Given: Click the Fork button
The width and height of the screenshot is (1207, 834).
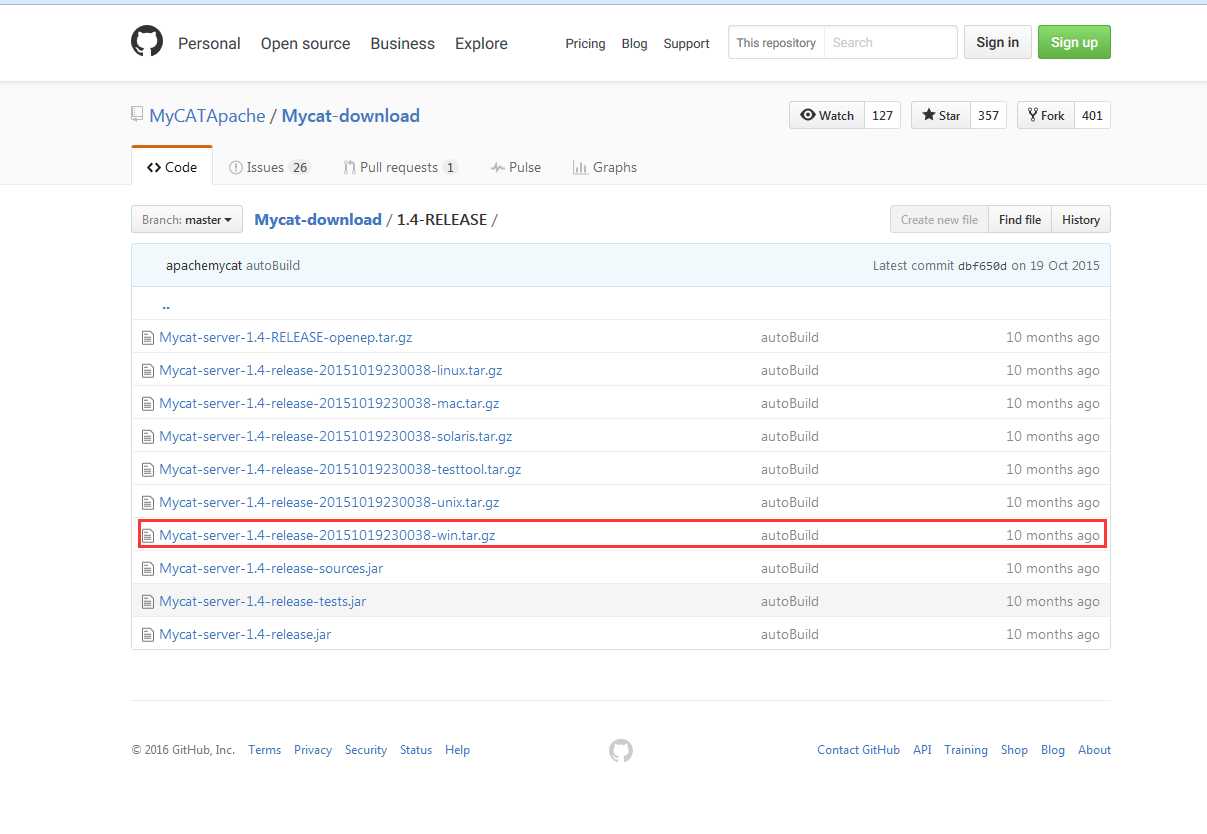Looking at the screenshot, I should point(1046,115).
